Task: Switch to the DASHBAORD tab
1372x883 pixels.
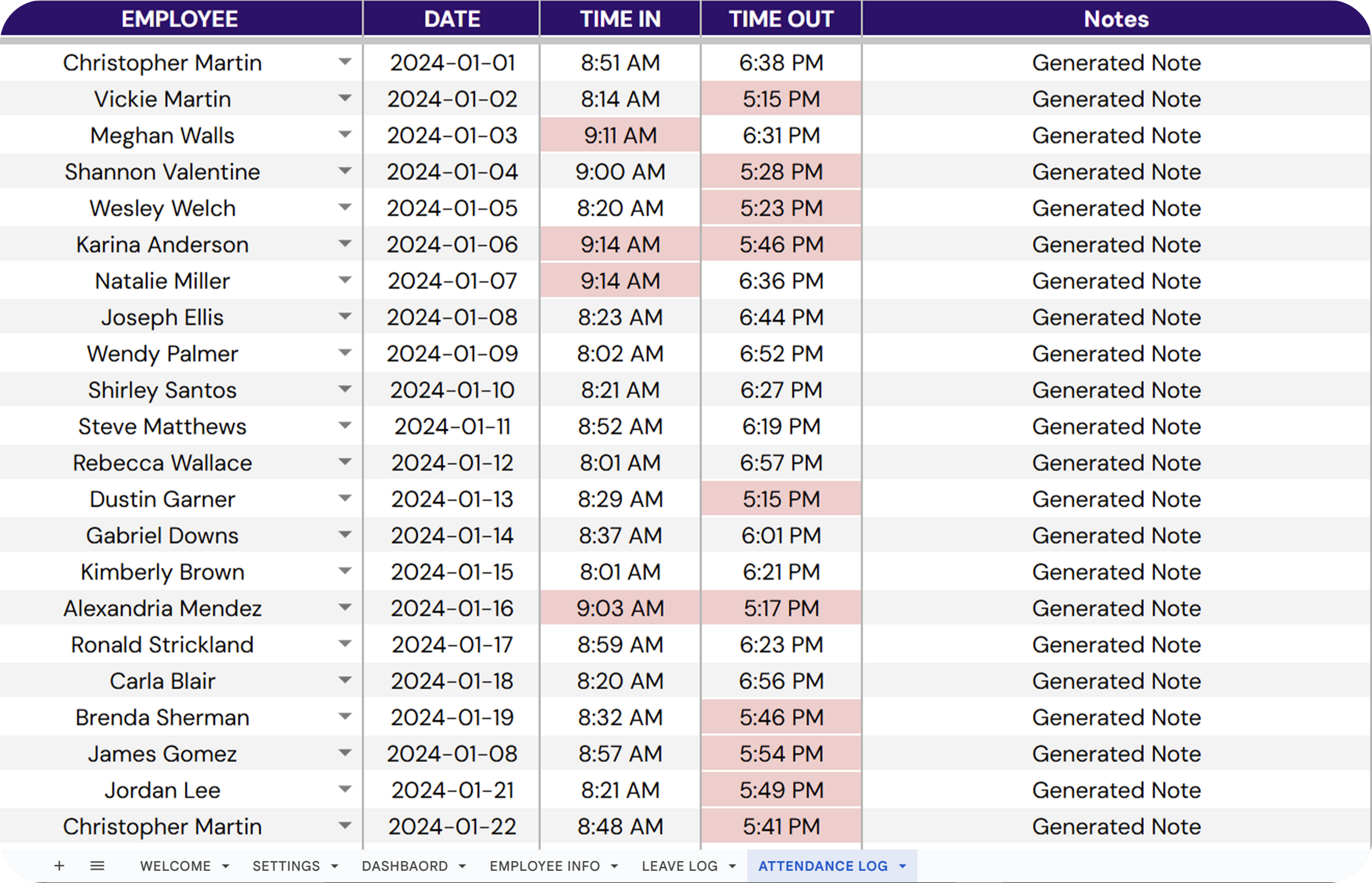Action: pyautogui.click(x=404, y=866)
